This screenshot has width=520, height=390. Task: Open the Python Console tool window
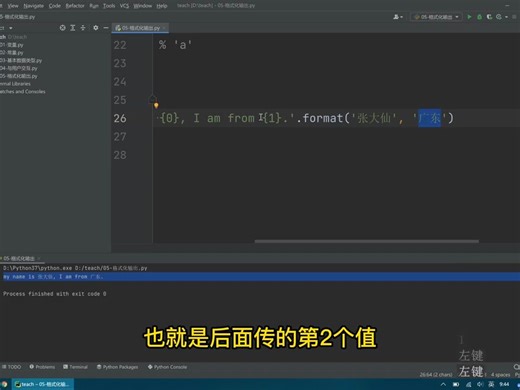[167, 367]
